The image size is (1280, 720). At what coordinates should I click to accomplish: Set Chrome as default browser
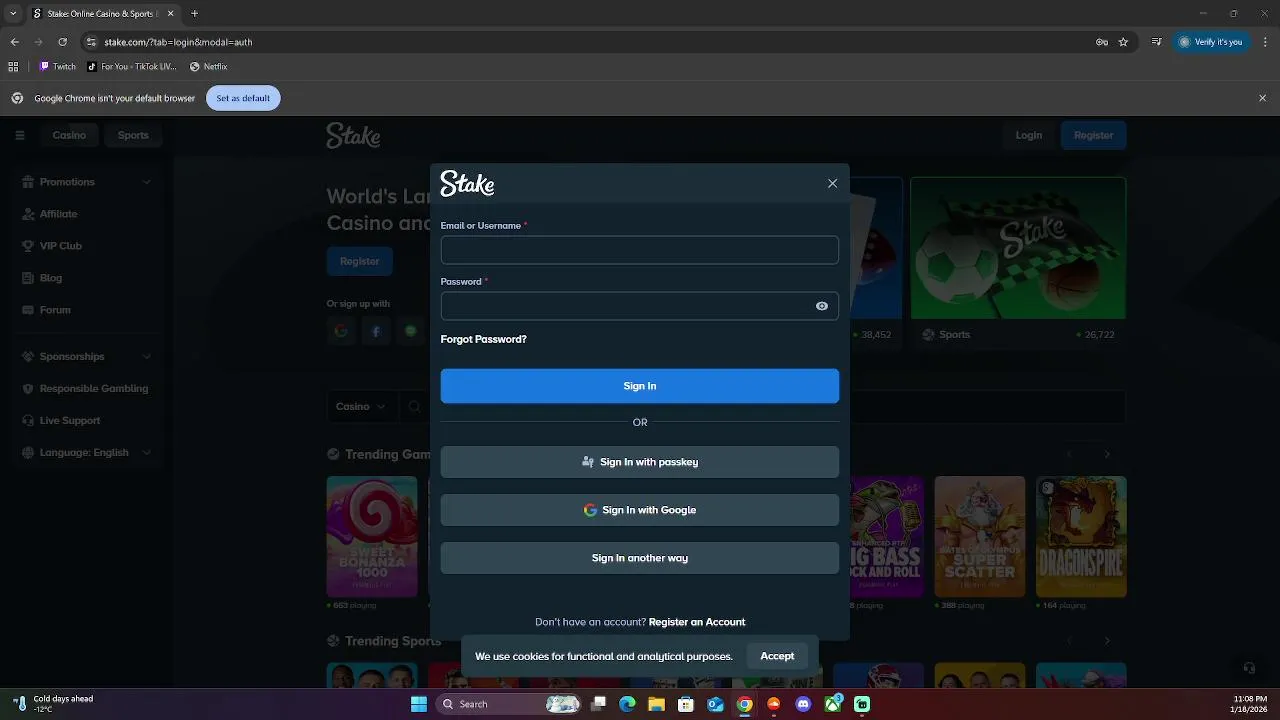click(243, 98)
